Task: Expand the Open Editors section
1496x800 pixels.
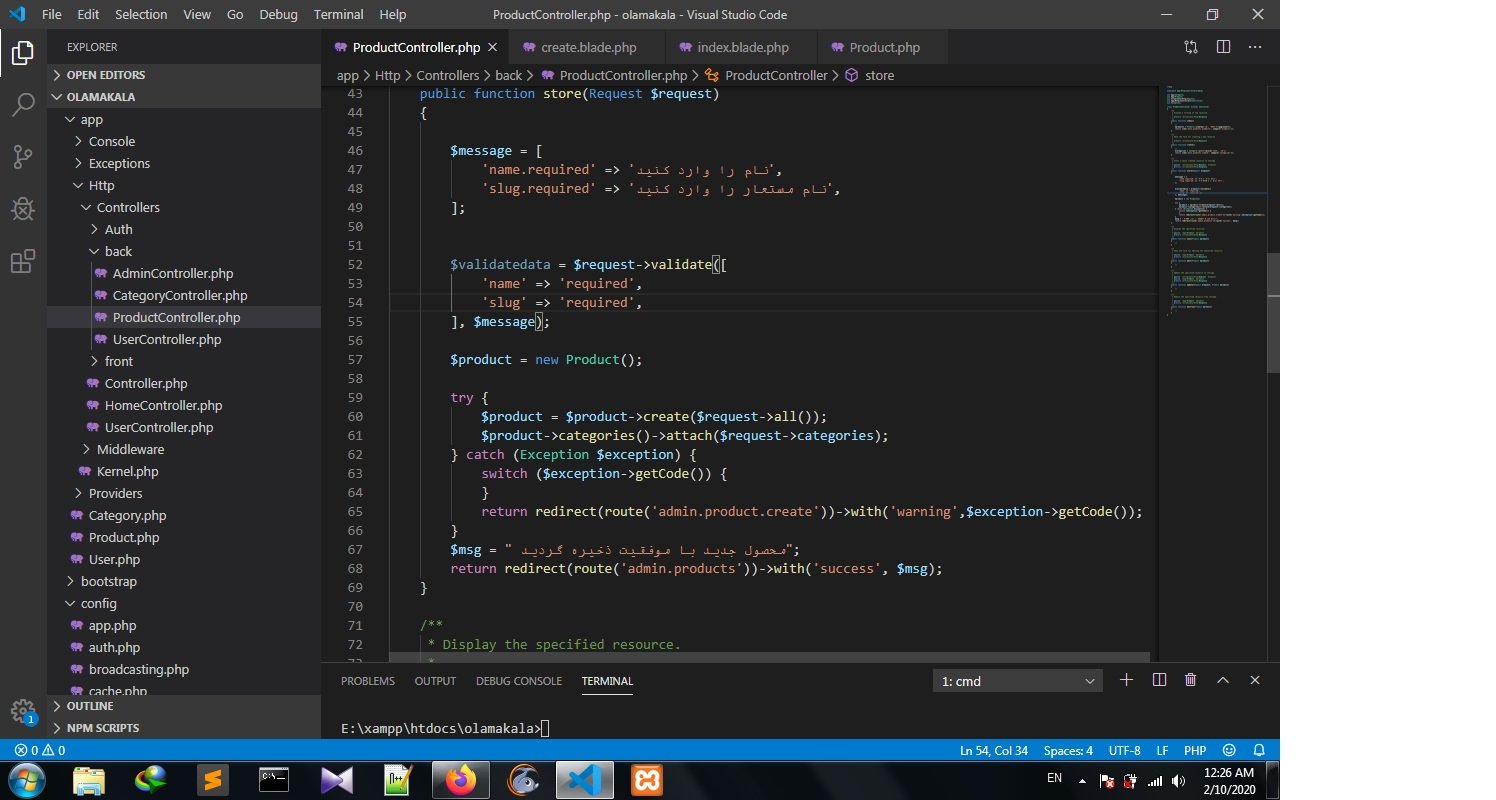Action: (x=184, y=75)
